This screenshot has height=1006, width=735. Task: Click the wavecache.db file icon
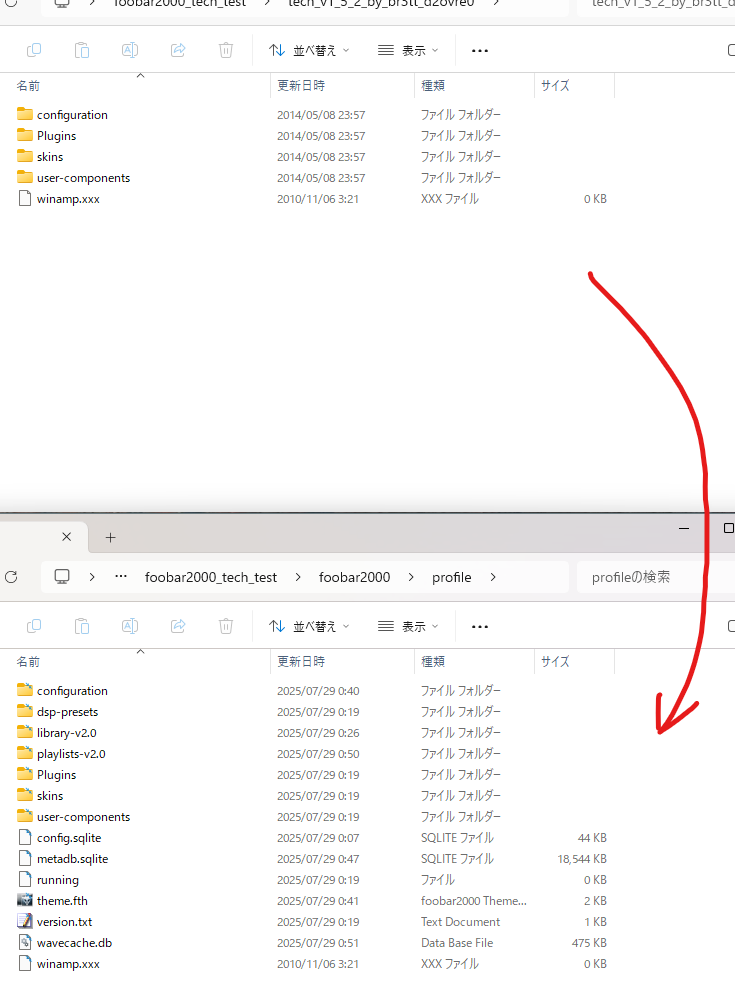[24, 942]
